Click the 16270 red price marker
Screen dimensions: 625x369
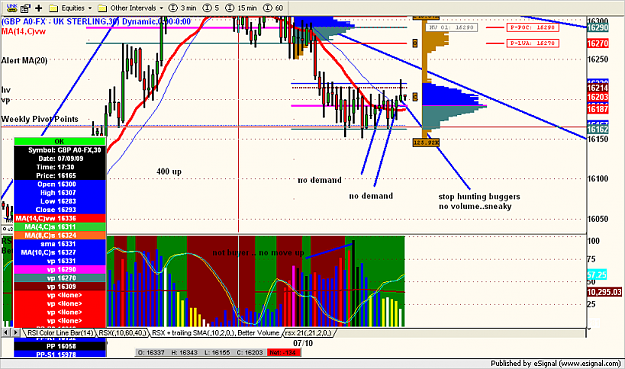point(597,43)
